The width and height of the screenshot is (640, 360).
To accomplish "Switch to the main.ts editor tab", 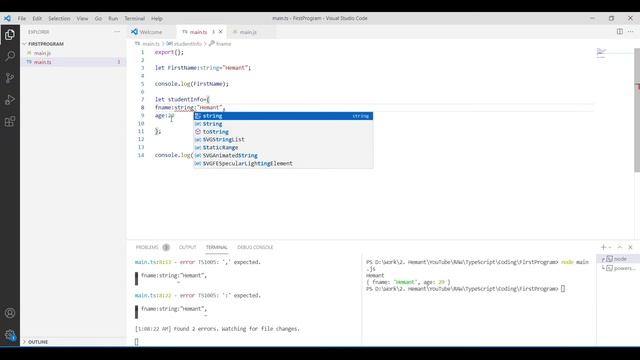I will coord(198,32).
